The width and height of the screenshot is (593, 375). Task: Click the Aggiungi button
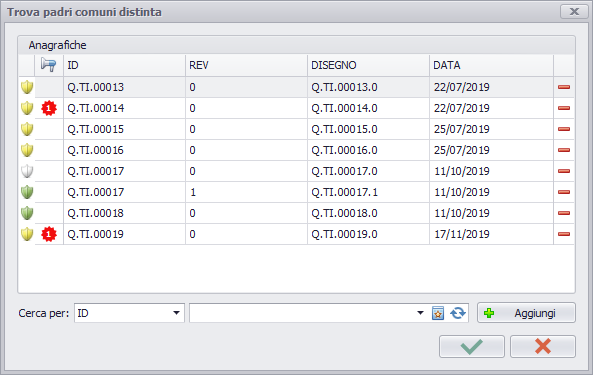pos(526,313)
